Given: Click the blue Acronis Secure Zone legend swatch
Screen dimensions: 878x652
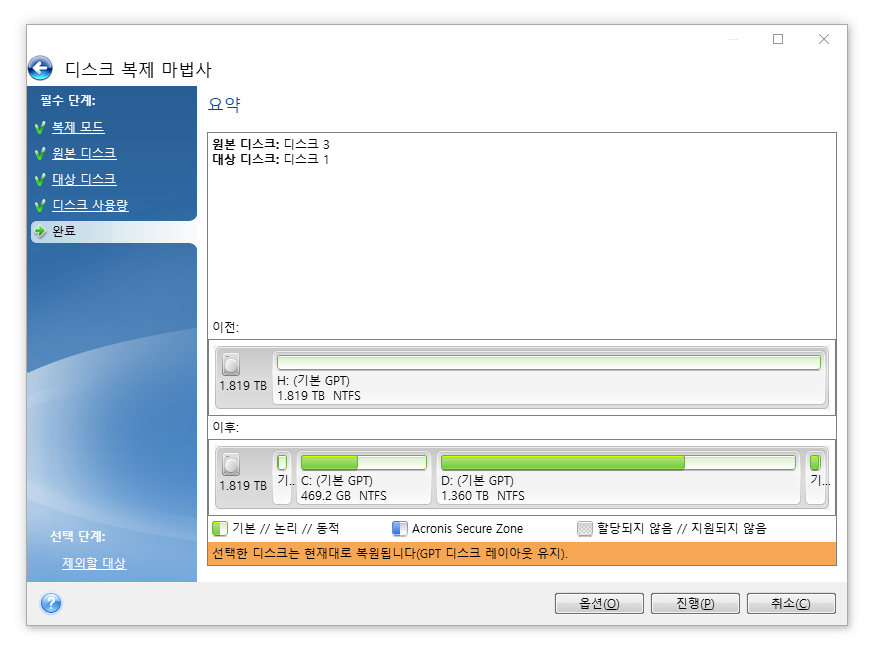Looking at the screenshot, I should [400, 529].
